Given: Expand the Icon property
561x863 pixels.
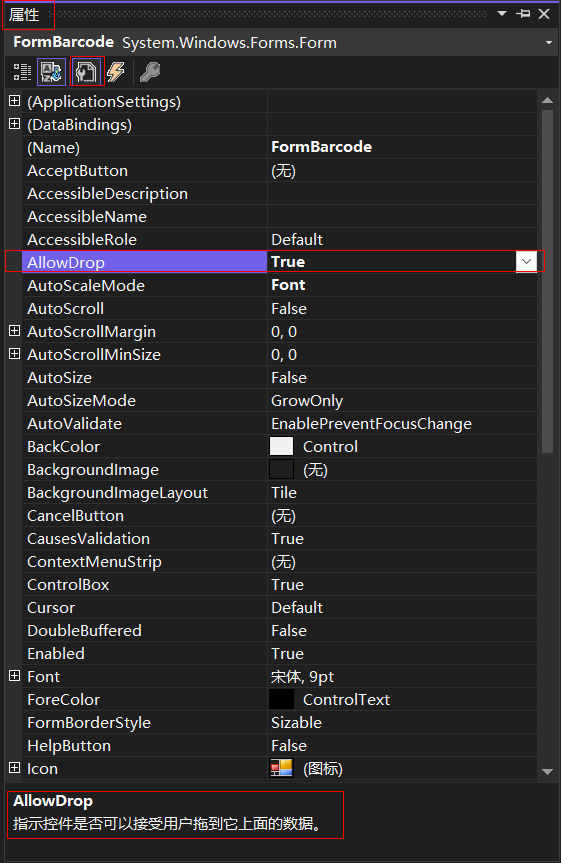Looking at the screenshot, I should coord(15,768).
